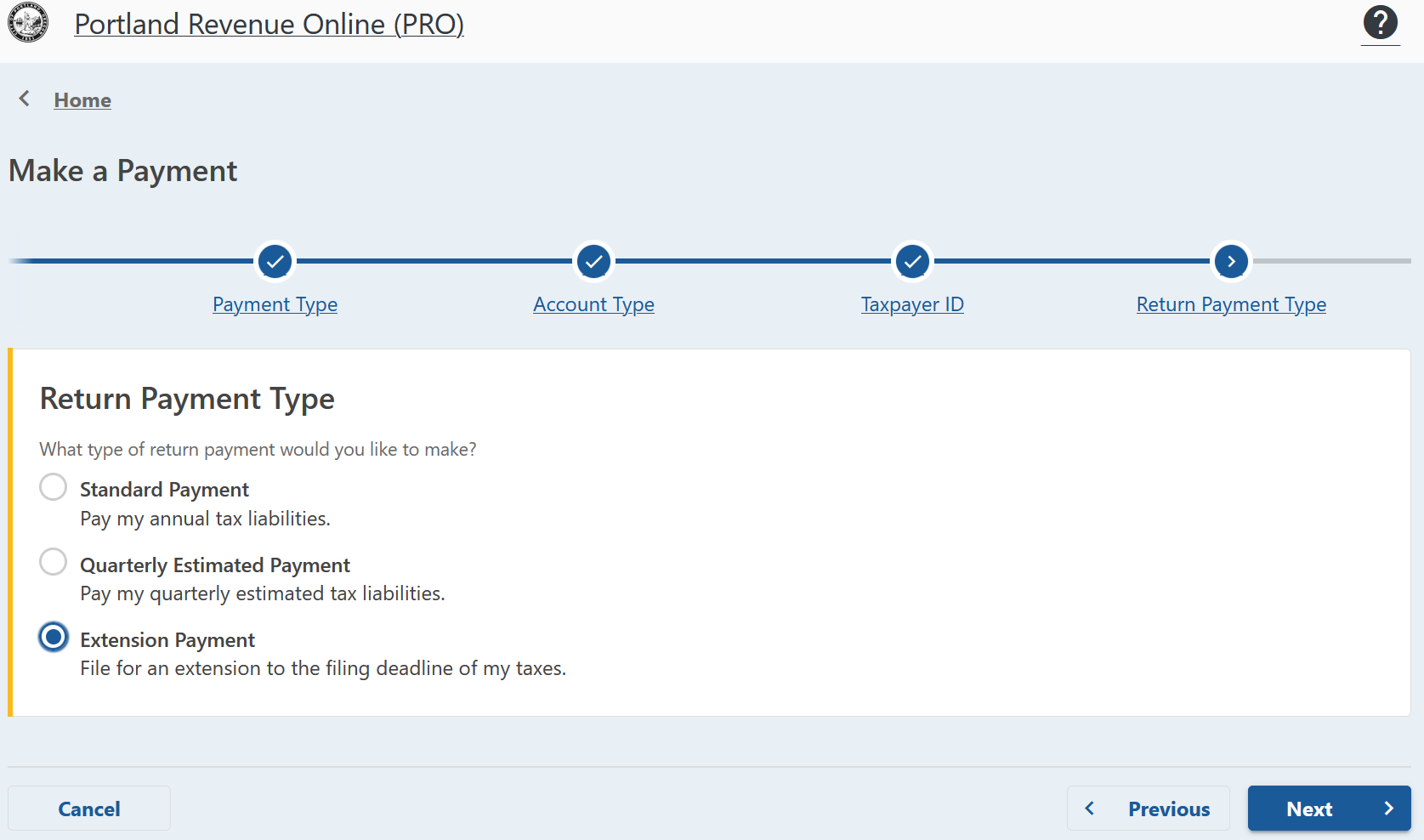This screenshot has width=1424, height=840.
Task: Select the Quarterly Estimated Payment option
Action: click(x=53, y=561)
